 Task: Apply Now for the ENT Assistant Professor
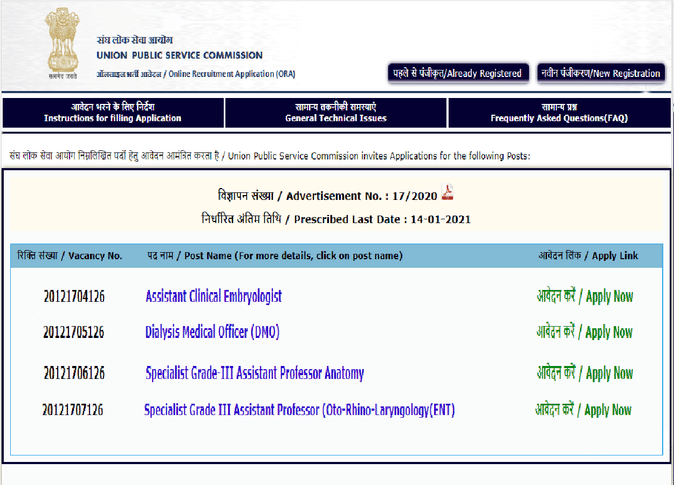coord(584,410)
